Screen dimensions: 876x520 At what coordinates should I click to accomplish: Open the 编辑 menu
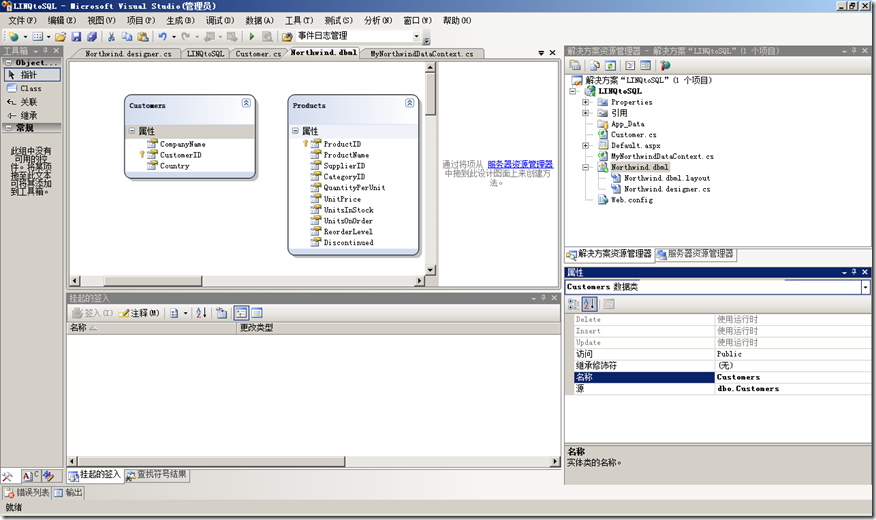(x=61, y=20)
